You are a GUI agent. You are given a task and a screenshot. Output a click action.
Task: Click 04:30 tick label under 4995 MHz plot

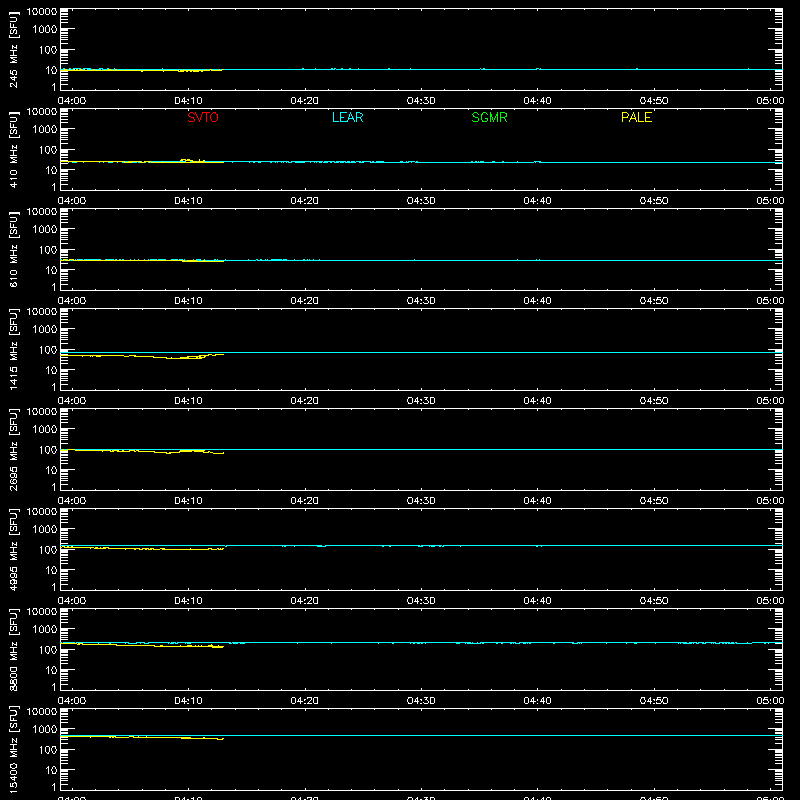(x=421, y=601)
